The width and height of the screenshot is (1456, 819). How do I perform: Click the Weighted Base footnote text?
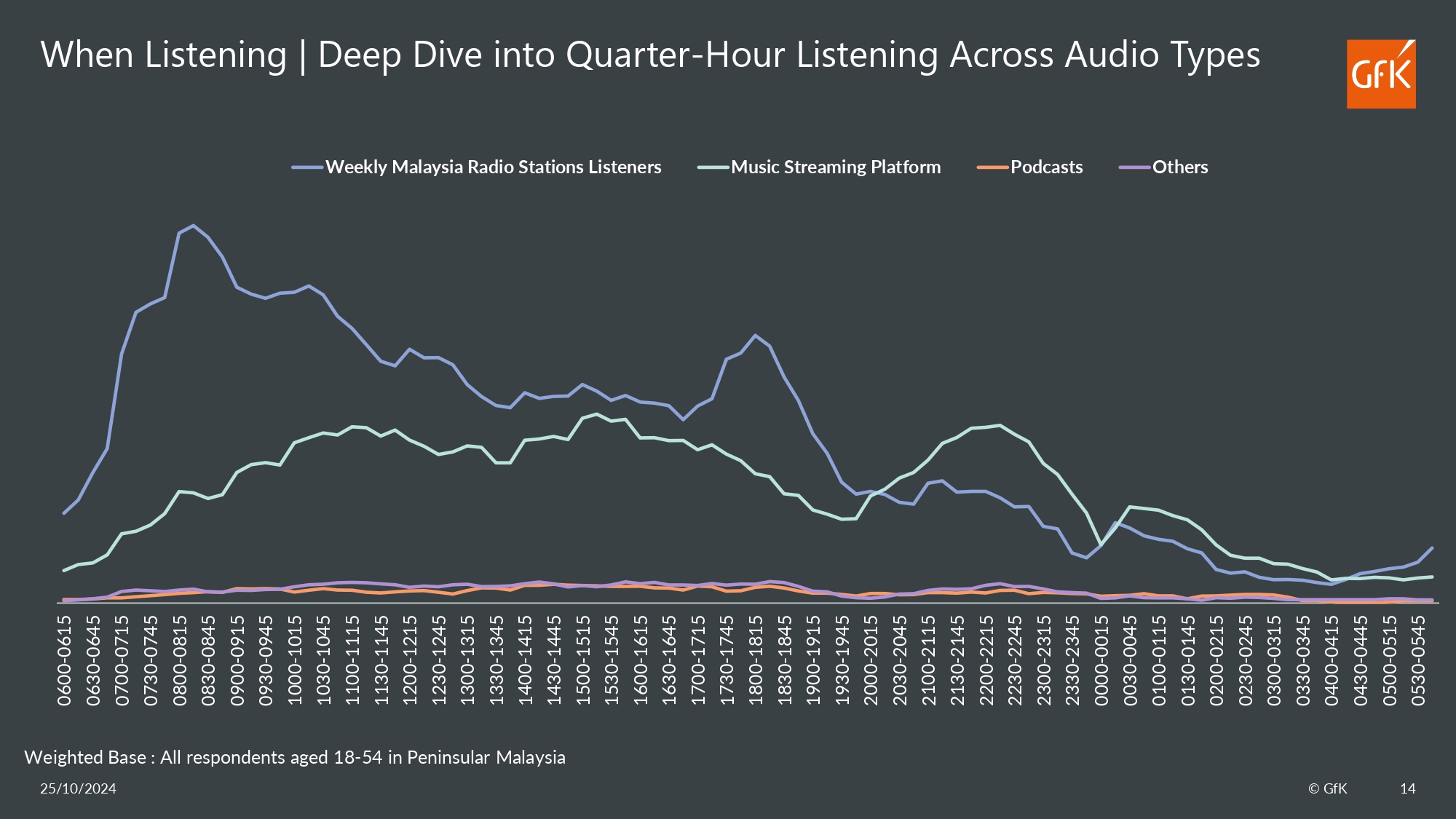pyautogui.click(x=295, y=757)
